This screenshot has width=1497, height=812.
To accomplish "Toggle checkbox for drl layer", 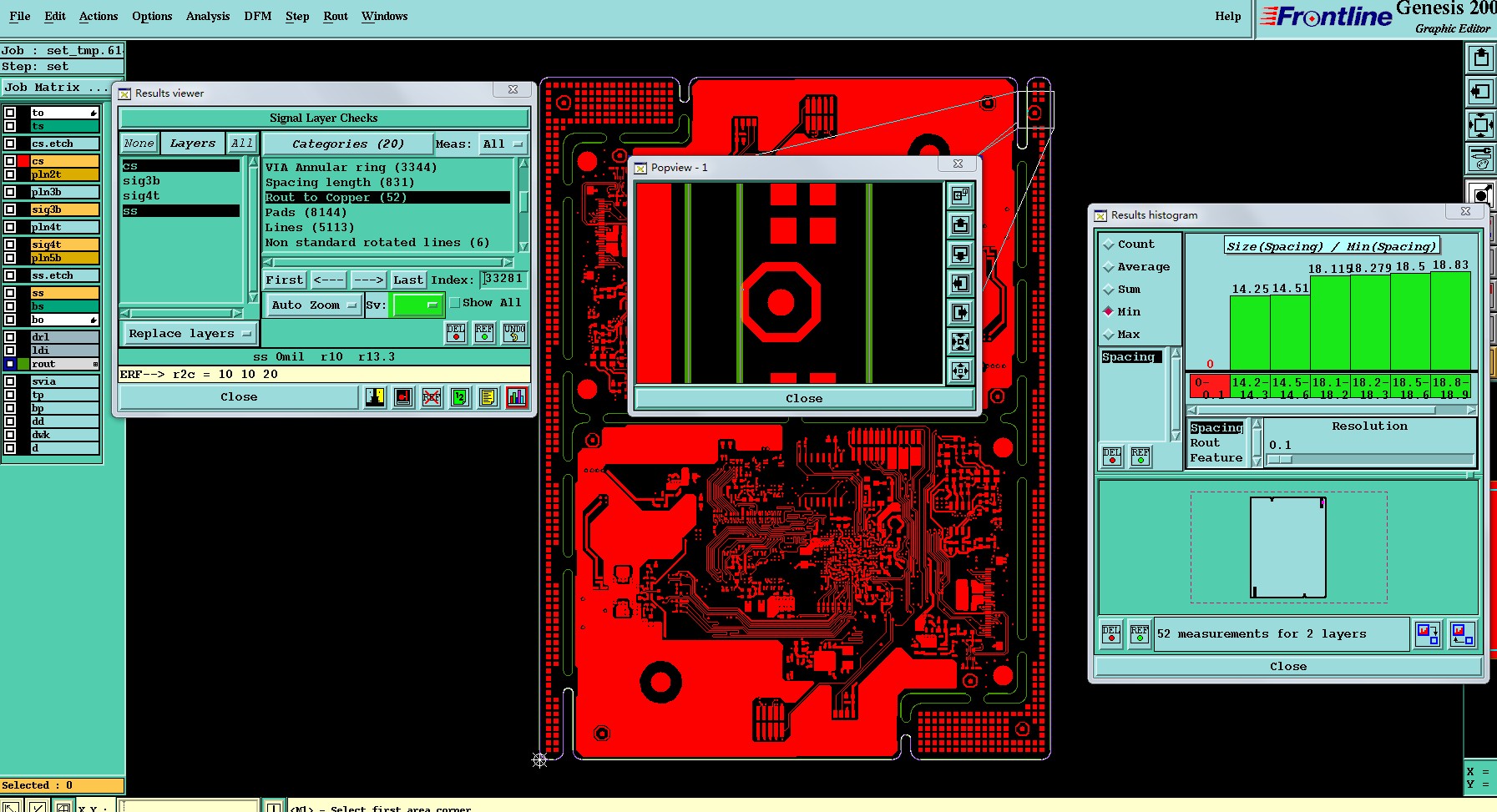I will [10, 337].
